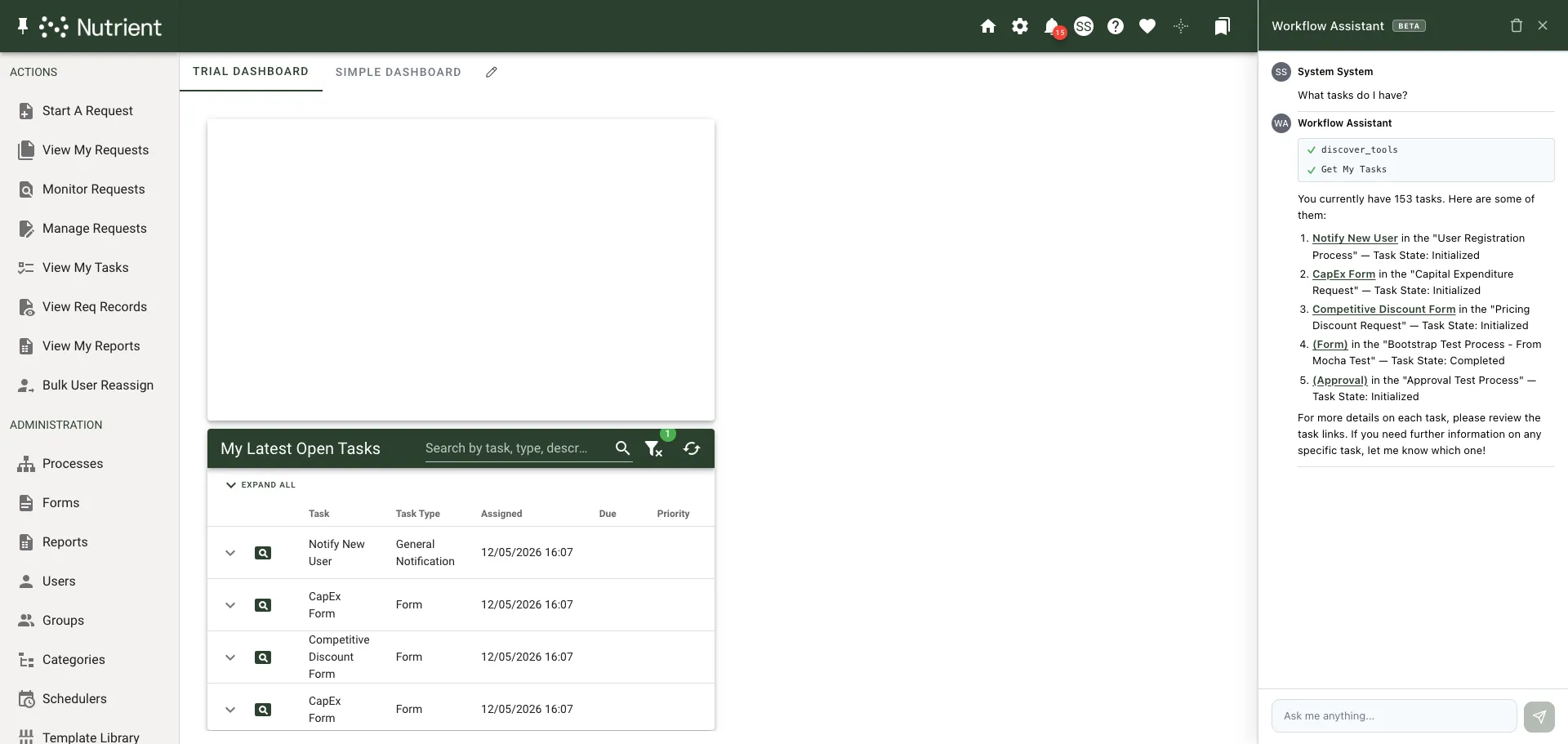Follow the CapEx Form link in chat
This screenshot has height=744, width=1568.
1343,274
